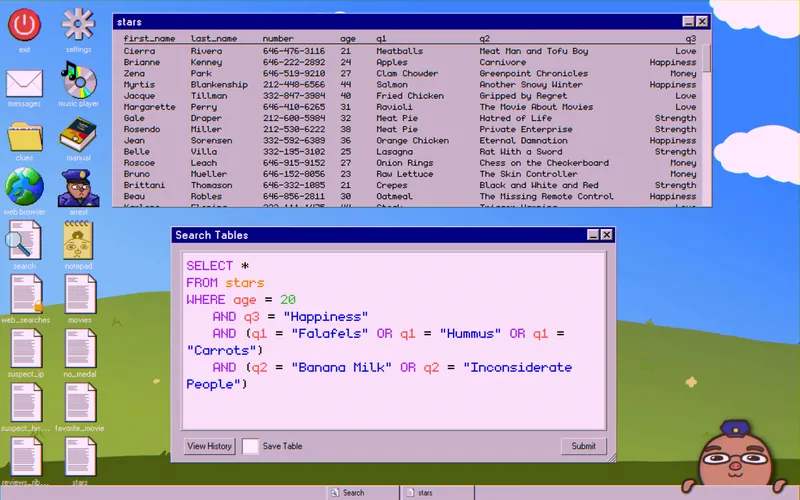Select the Kenney last name cell
The width and height of the screenshot is (800, 500).
tap(206, 62)
